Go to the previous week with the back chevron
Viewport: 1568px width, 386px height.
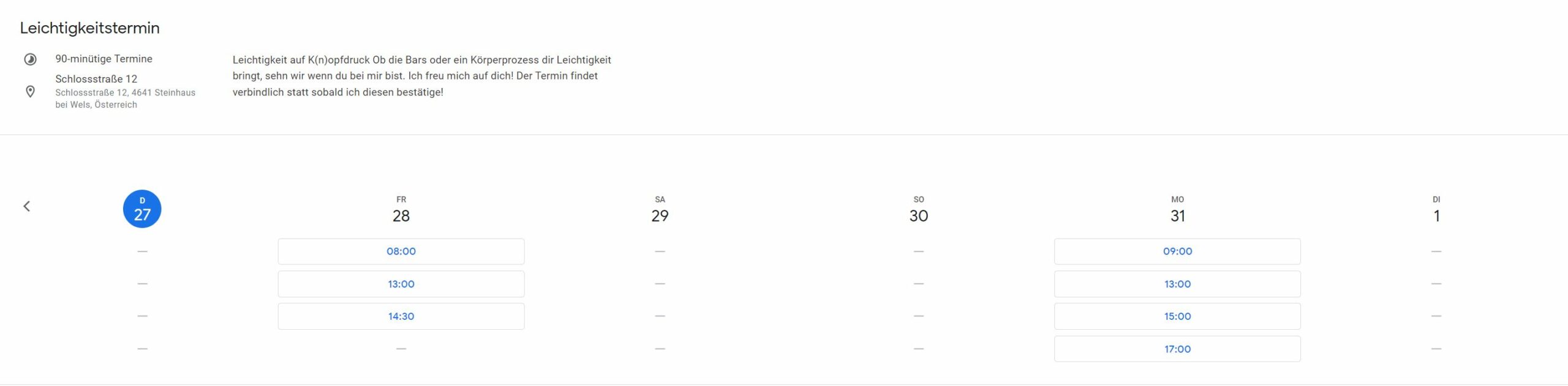pos(27,206)
